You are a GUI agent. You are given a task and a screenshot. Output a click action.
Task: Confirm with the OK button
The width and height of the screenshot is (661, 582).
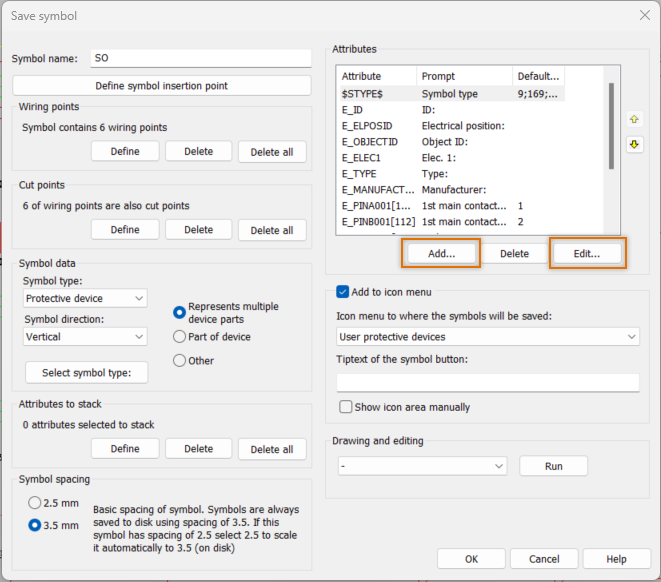coord(471,559)
